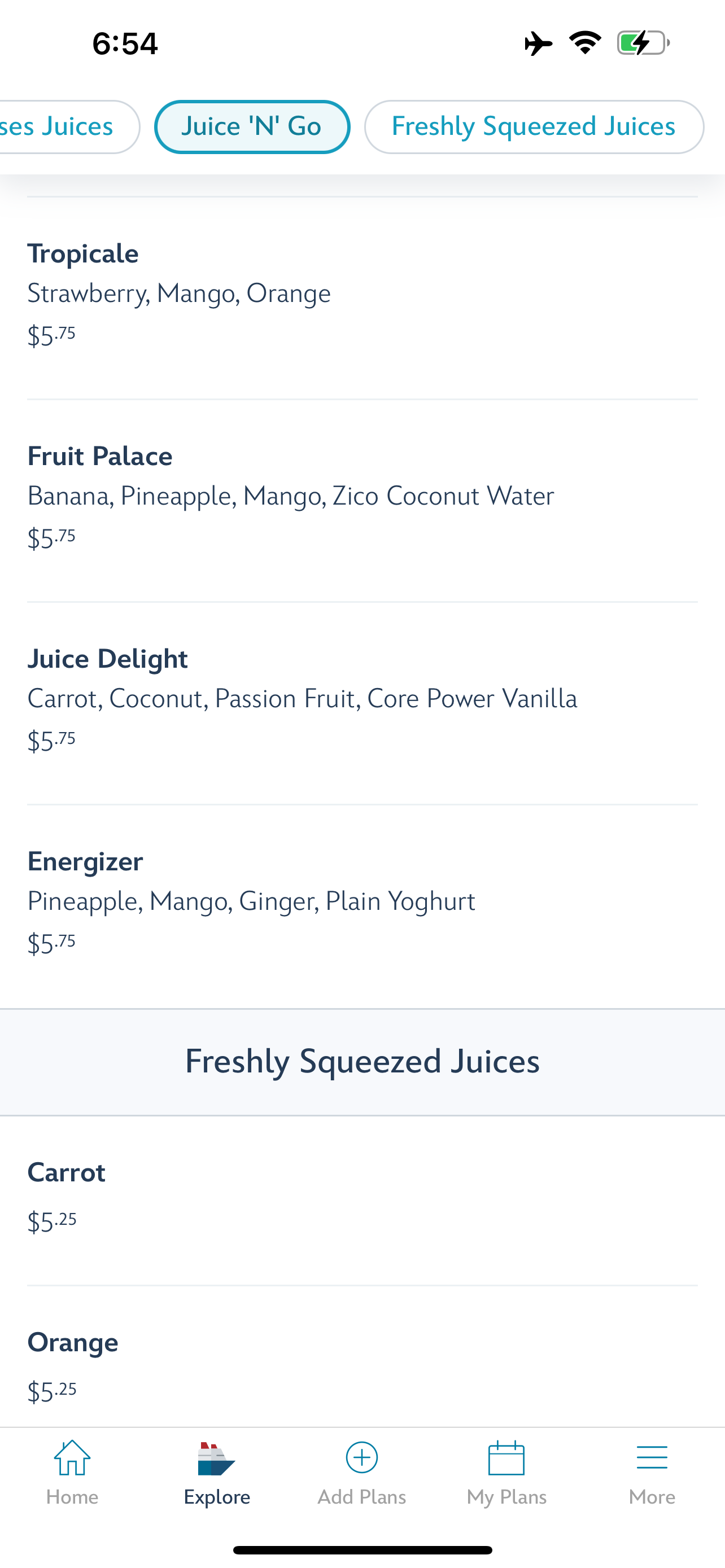Choose the Energizer juice item
This screenshot has height=1568, width=725.
362,906
